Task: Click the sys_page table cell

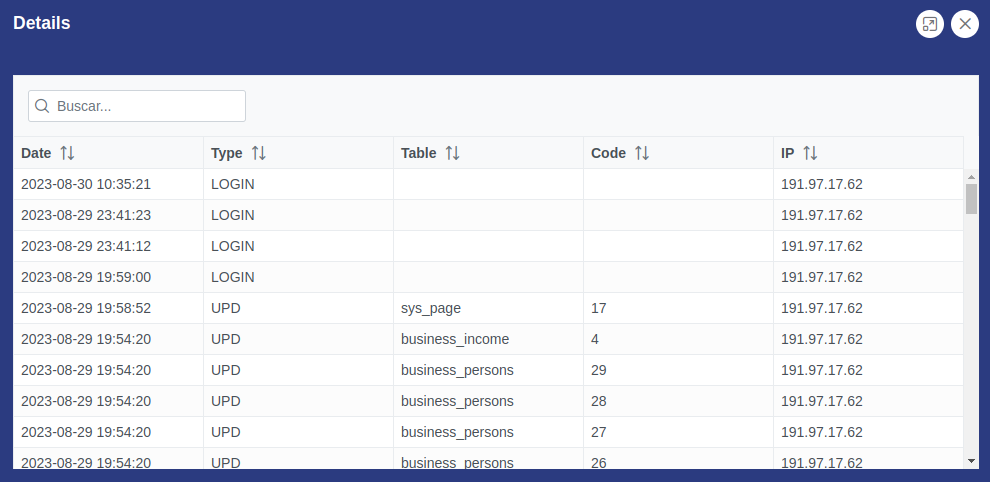Action: click(431, 308)
